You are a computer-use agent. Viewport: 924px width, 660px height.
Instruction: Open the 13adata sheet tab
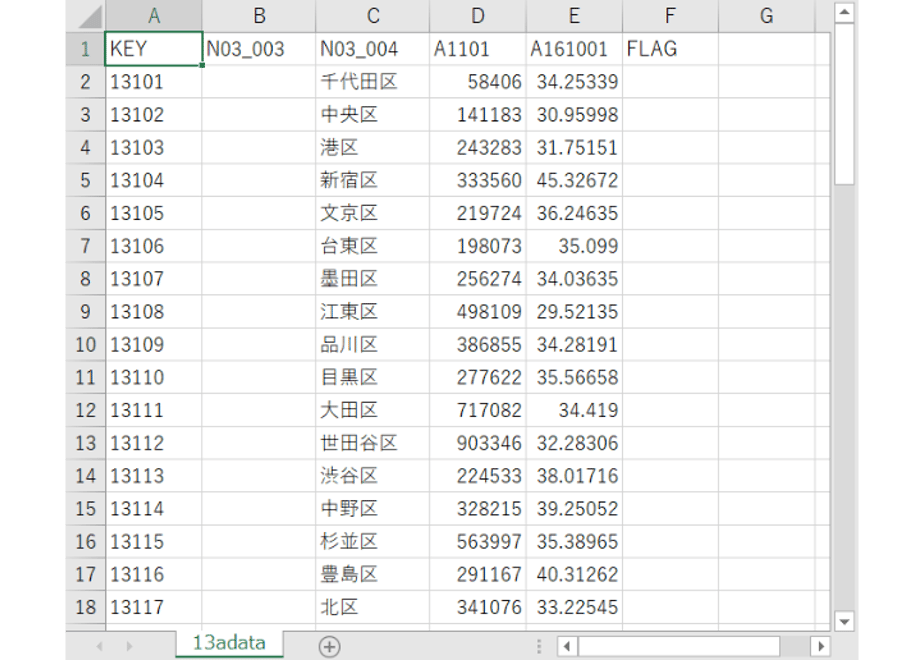point(229,643)
